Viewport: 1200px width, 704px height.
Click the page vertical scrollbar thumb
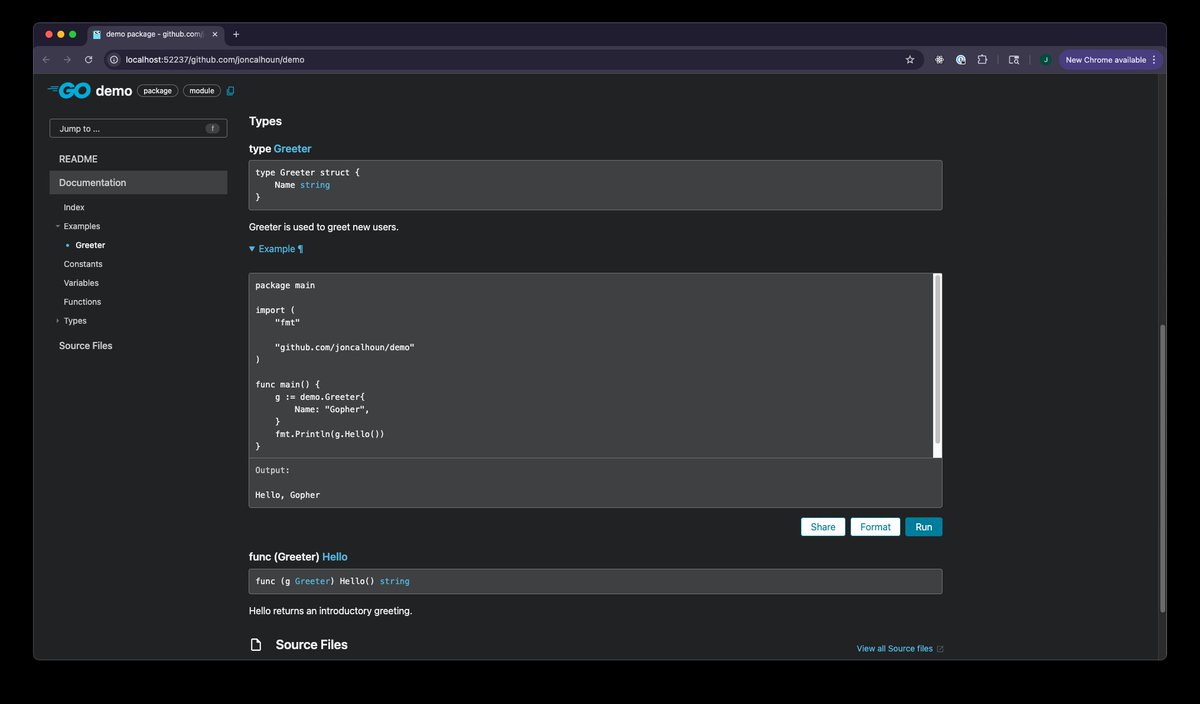[x=1162, y=468]
